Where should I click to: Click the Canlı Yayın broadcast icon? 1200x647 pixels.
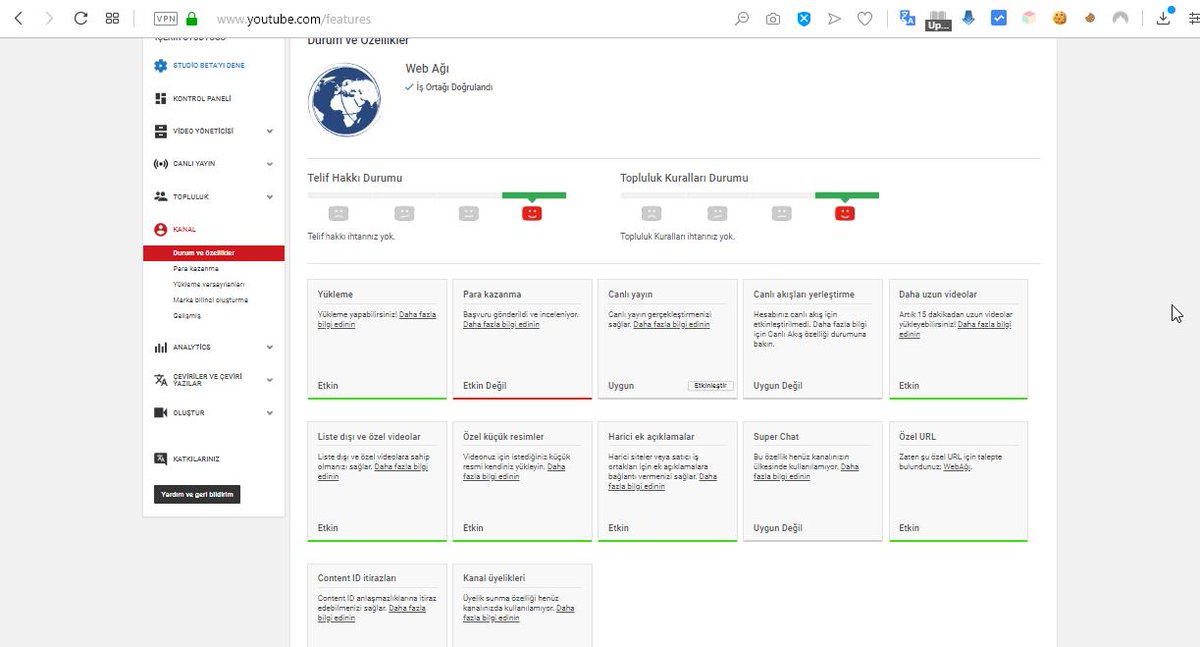pos(160,164)
